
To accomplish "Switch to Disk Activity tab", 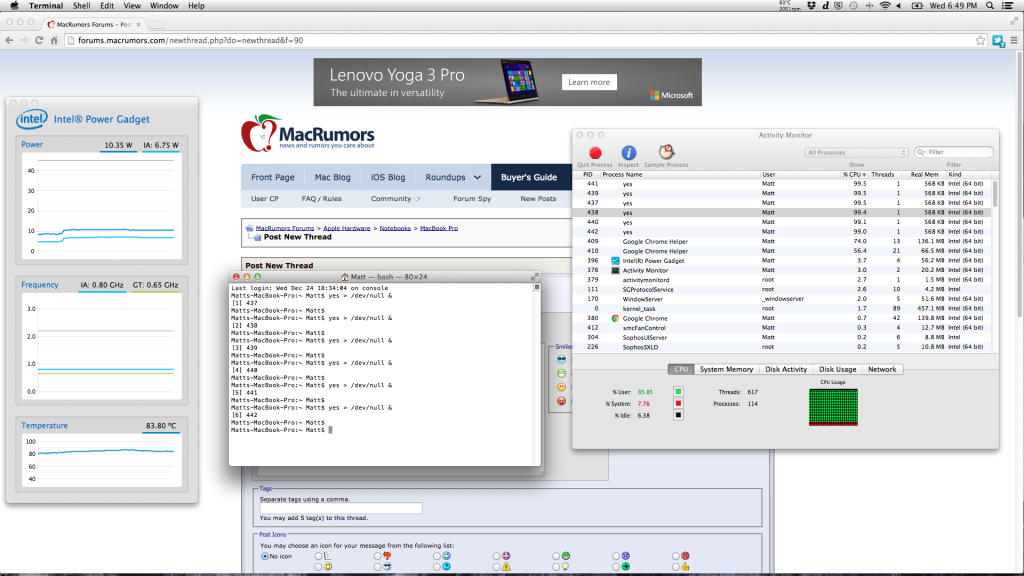I will click(x=786, y=370).
